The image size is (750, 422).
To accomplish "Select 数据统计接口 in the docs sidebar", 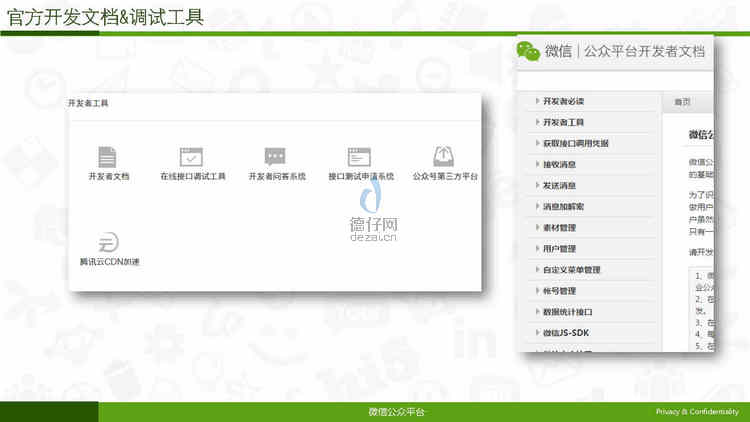I will 567,312.
